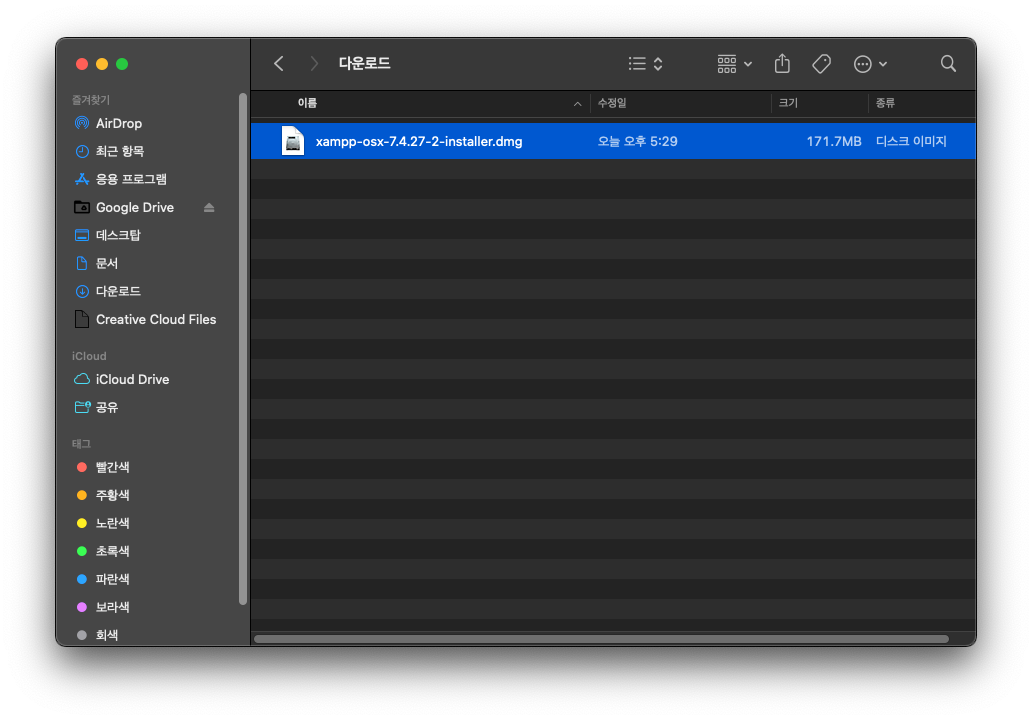
Task: Sort by the 종류 column header
Action: (885, 103)
